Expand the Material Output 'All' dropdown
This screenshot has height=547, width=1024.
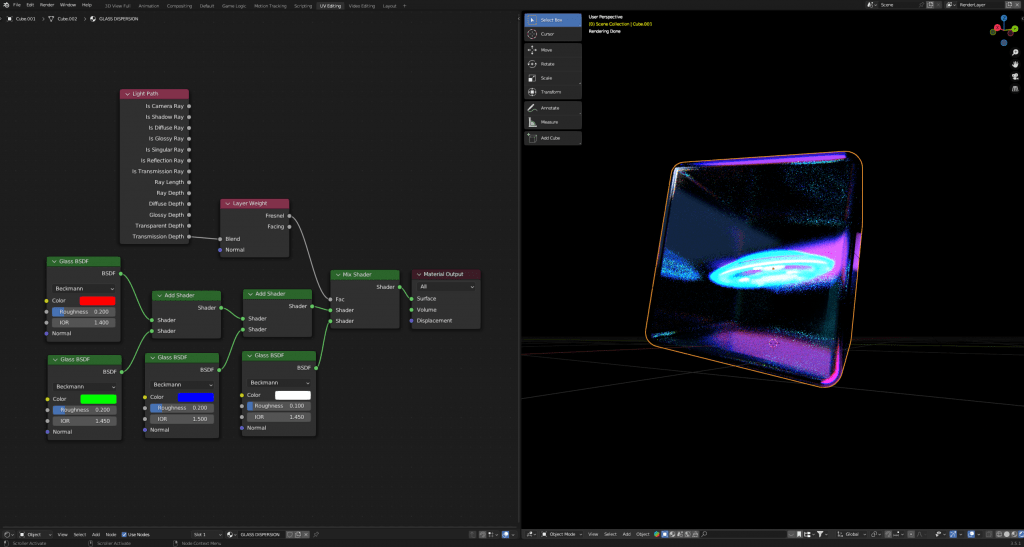tap(444, 286)
